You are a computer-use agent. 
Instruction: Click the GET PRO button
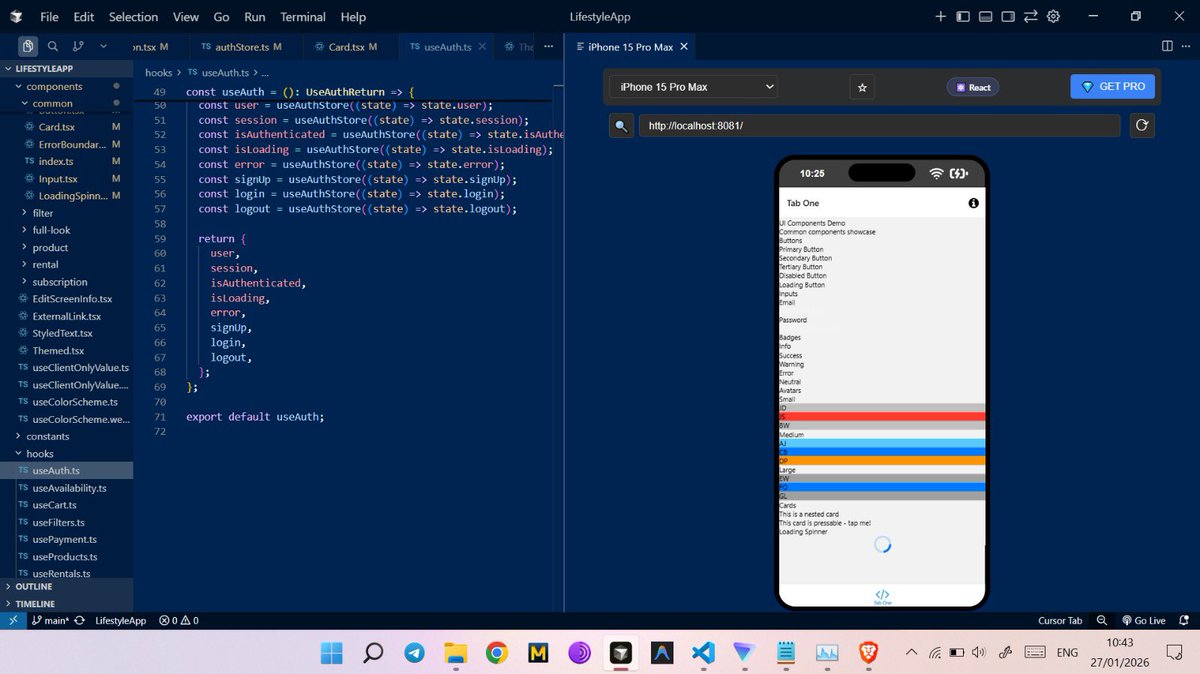[x=1112, y=87]
